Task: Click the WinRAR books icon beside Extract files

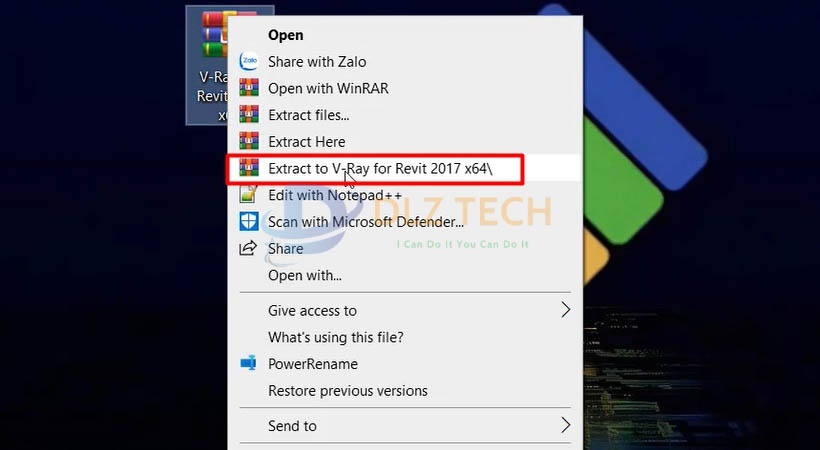Action: [x=249, y=115]
